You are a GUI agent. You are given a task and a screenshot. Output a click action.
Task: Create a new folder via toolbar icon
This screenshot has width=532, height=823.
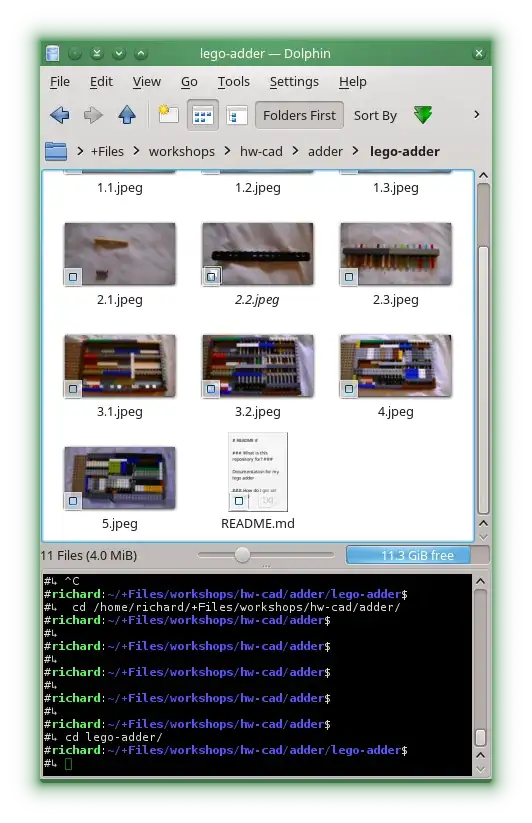click(x=168, y=114)
